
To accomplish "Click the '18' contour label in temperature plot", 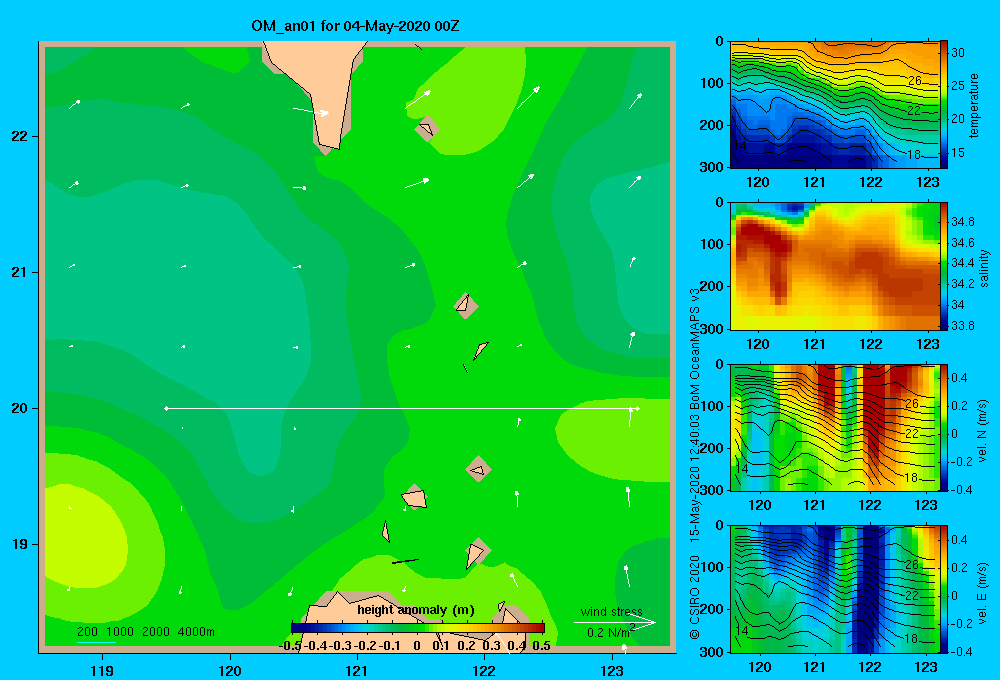I will pos(913,154).
